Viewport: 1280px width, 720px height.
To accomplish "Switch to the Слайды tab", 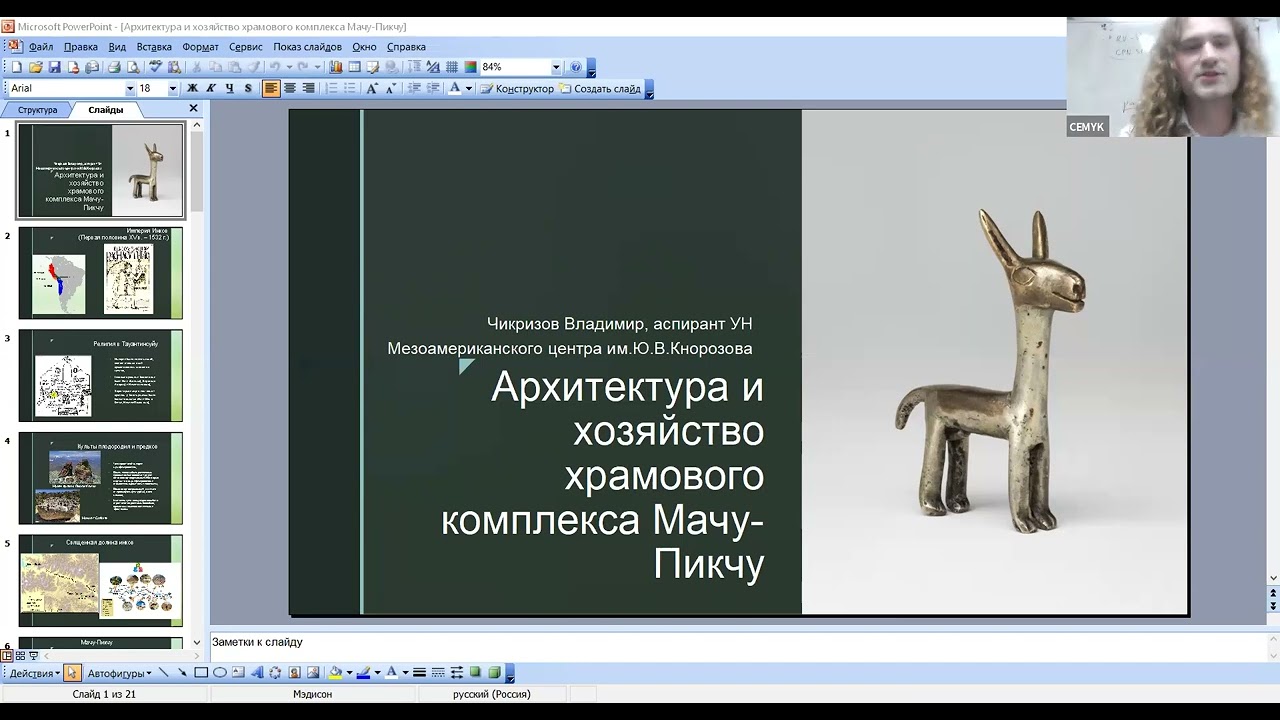I will coord(105,110).
